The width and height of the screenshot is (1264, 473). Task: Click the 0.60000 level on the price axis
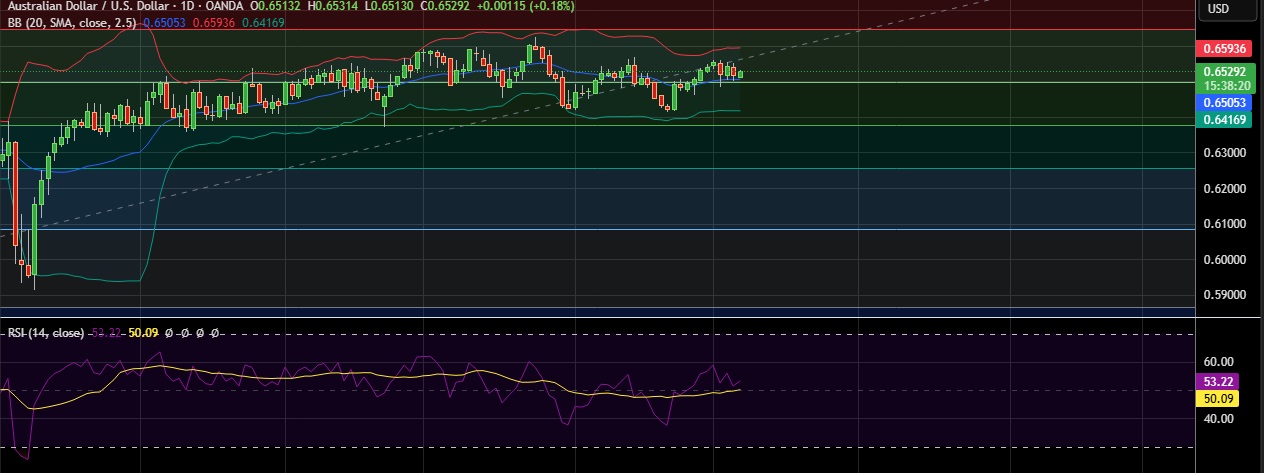click(1223, 260)
